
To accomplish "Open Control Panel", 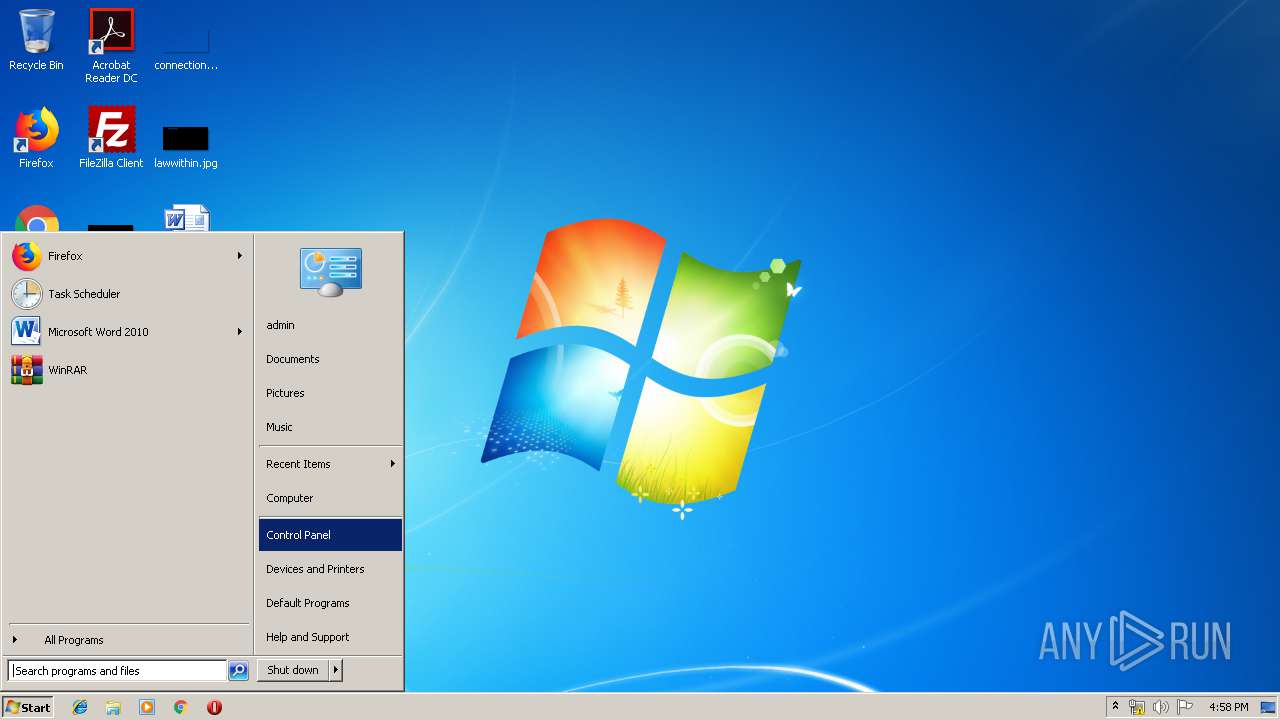I will pyautogui.click(x=330, y=535).
